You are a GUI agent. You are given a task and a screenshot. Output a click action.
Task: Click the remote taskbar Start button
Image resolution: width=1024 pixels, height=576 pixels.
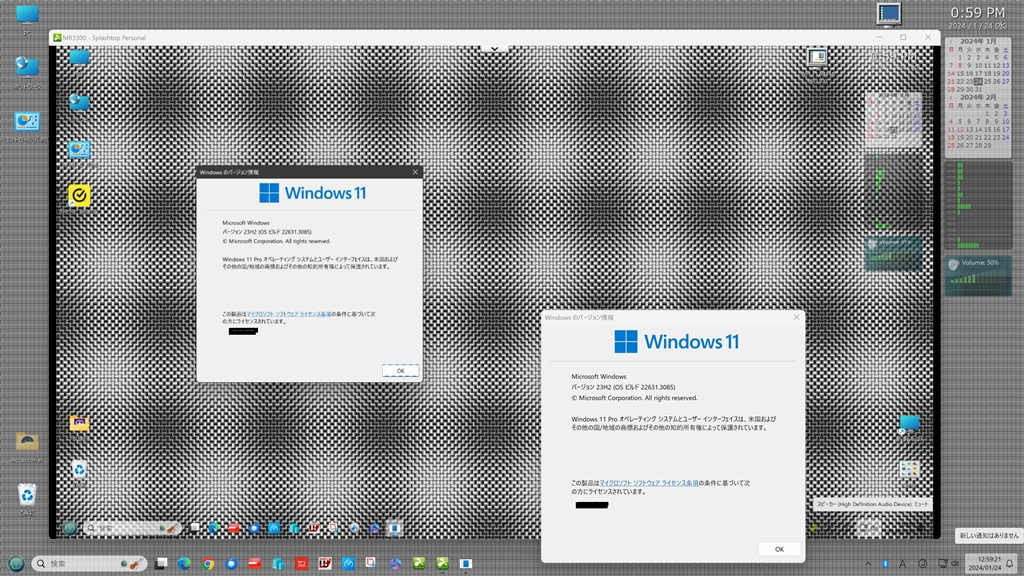click(70, 528)
